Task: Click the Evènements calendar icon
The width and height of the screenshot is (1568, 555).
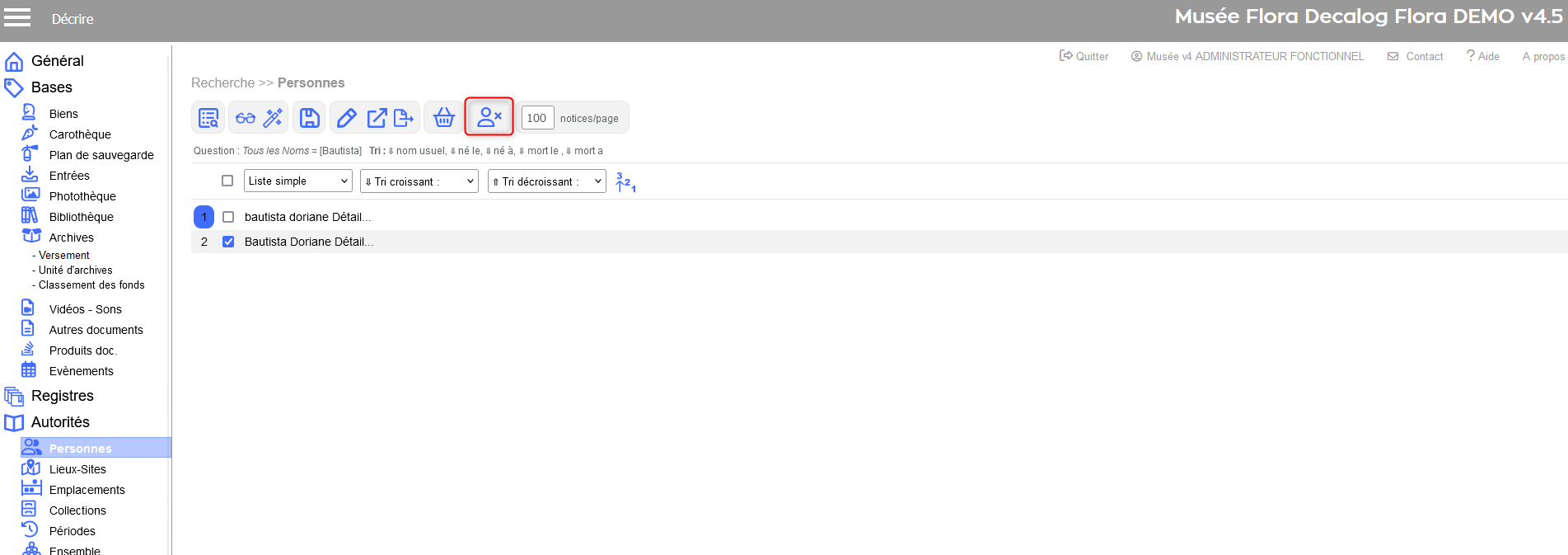Action: [x=29, y=369]
